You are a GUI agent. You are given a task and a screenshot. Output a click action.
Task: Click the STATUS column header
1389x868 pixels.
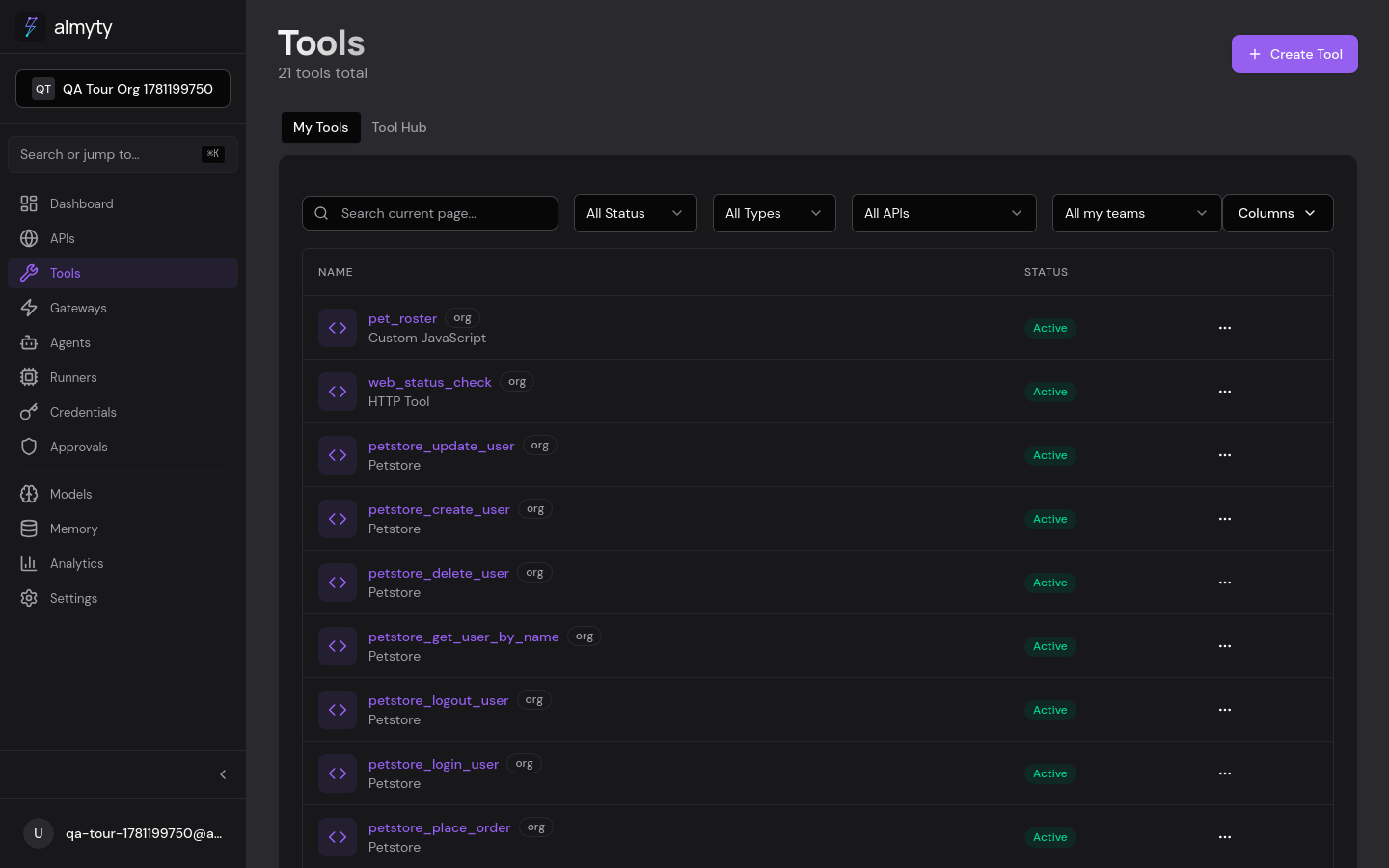point(1046,272)
